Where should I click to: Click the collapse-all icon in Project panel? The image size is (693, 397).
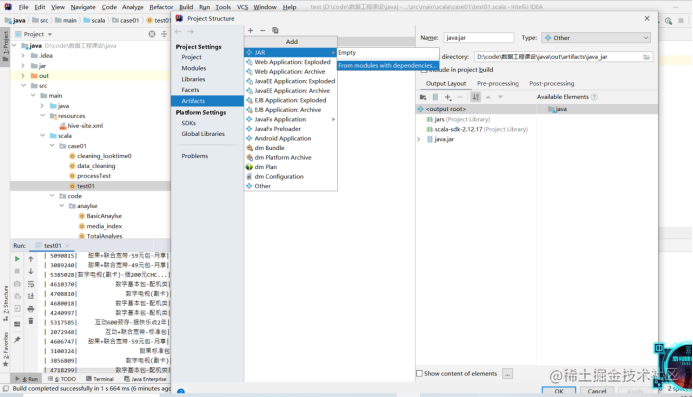point(164,34)
